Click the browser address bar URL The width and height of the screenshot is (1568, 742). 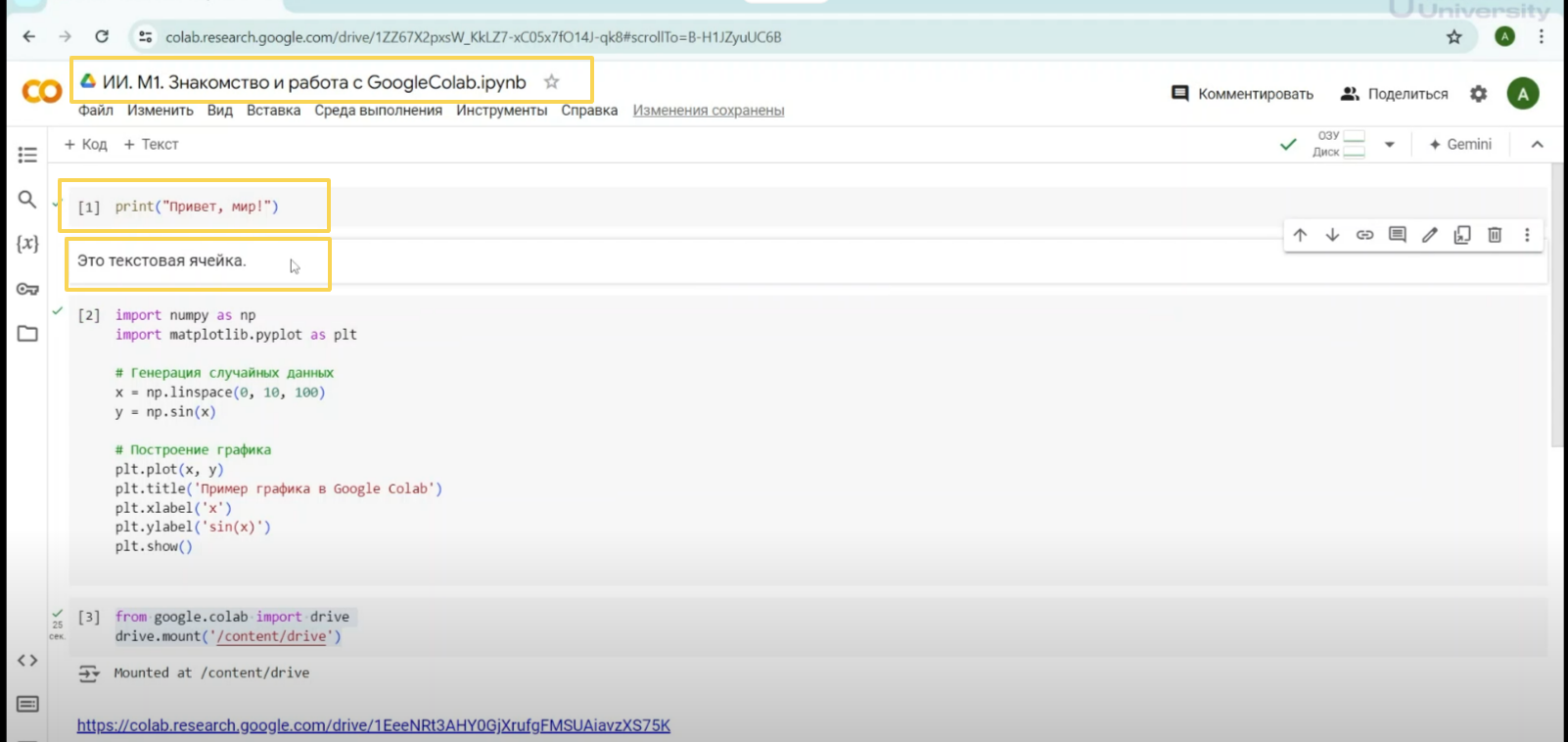click(x=473, y=37)
